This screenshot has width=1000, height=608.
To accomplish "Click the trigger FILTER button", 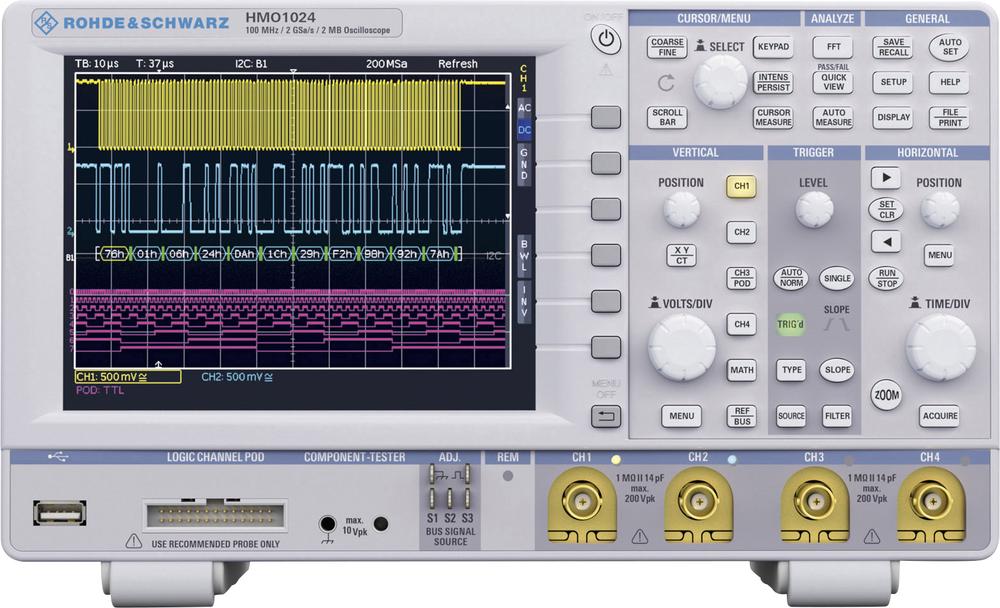I will click(837, 416).
